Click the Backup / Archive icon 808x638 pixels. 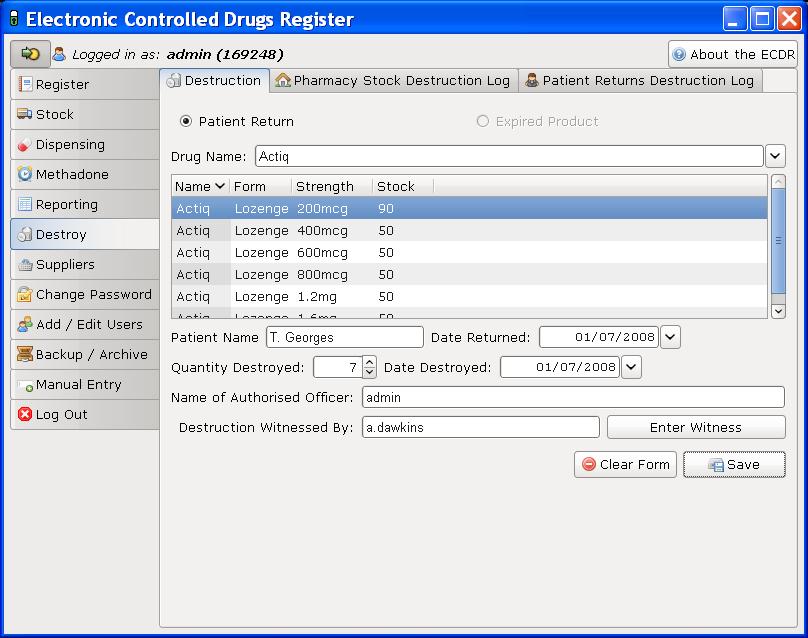(x=25, y=355)
